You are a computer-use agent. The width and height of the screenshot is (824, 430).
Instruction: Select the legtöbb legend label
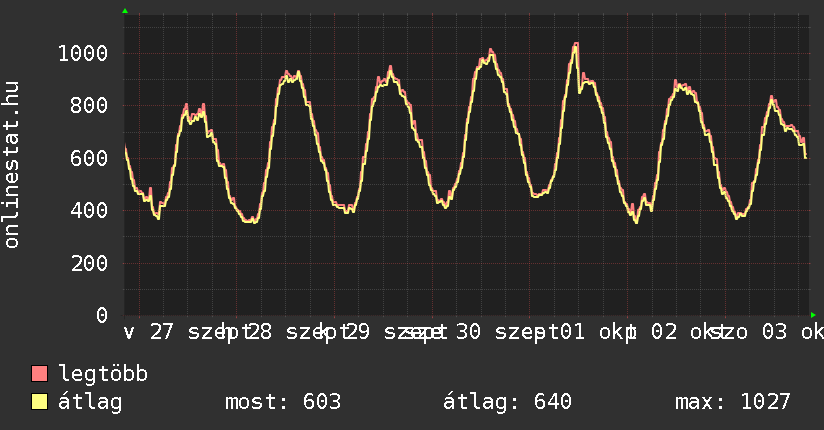[x=103, y=374]
